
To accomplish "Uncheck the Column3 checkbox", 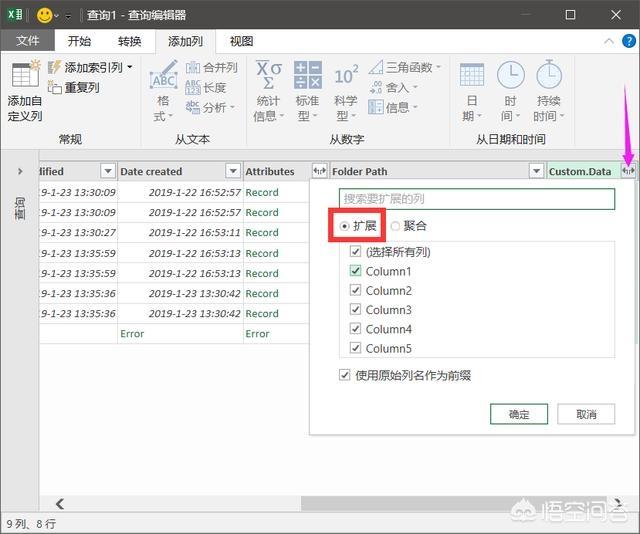I will coord(356,309).
